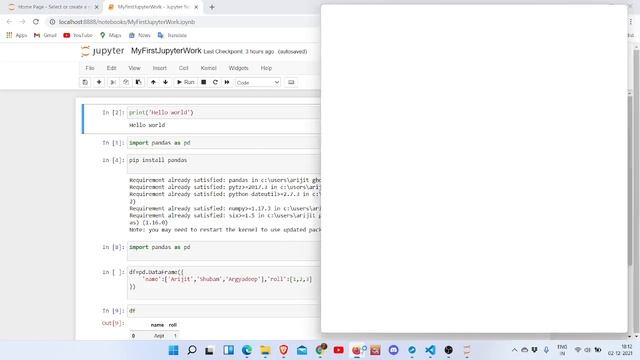
Task: Open the File menu
Action: [x=90, y=68]
